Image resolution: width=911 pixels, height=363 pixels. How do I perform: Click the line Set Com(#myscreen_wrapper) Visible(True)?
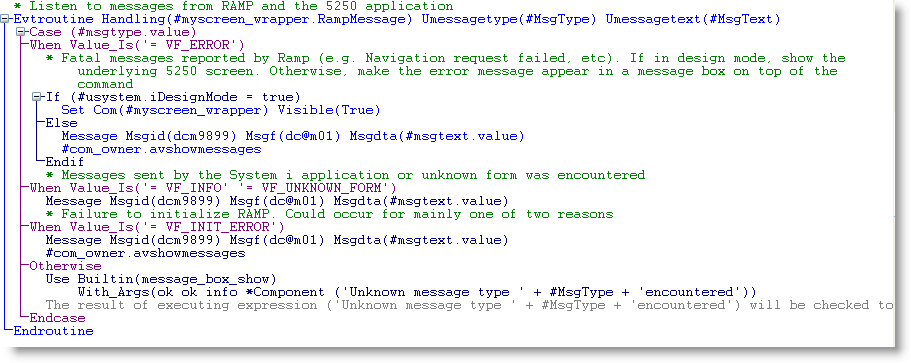(221, 110)
